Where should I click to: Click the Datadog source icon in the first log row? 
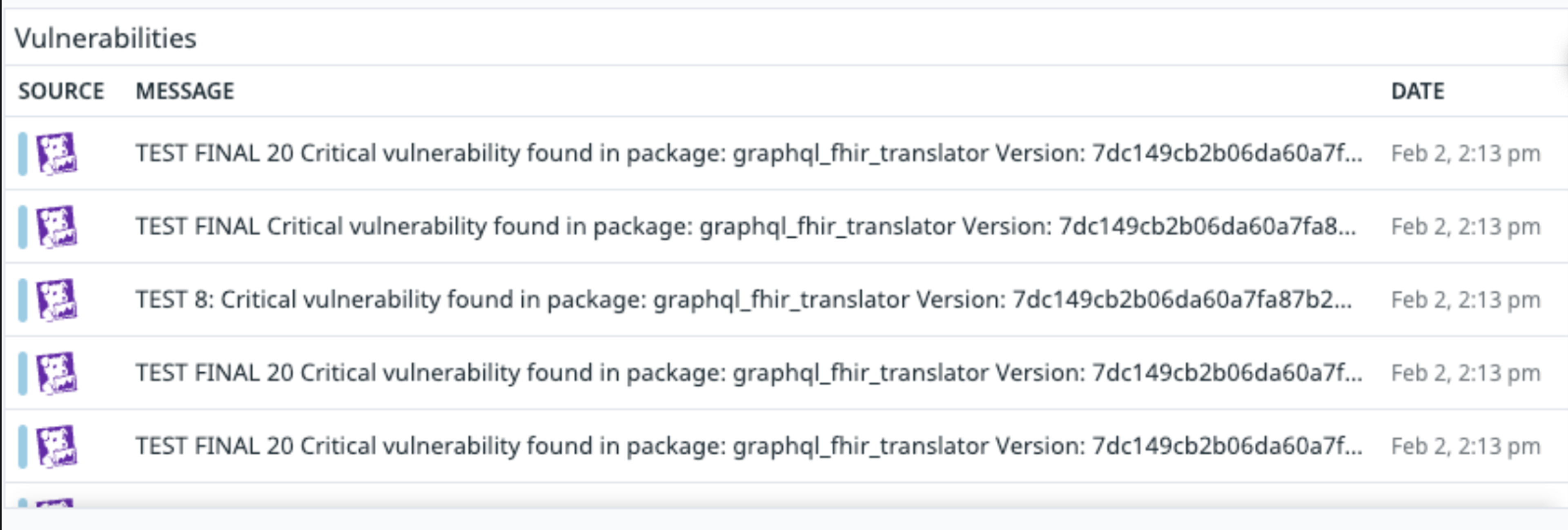pos(57,154)
